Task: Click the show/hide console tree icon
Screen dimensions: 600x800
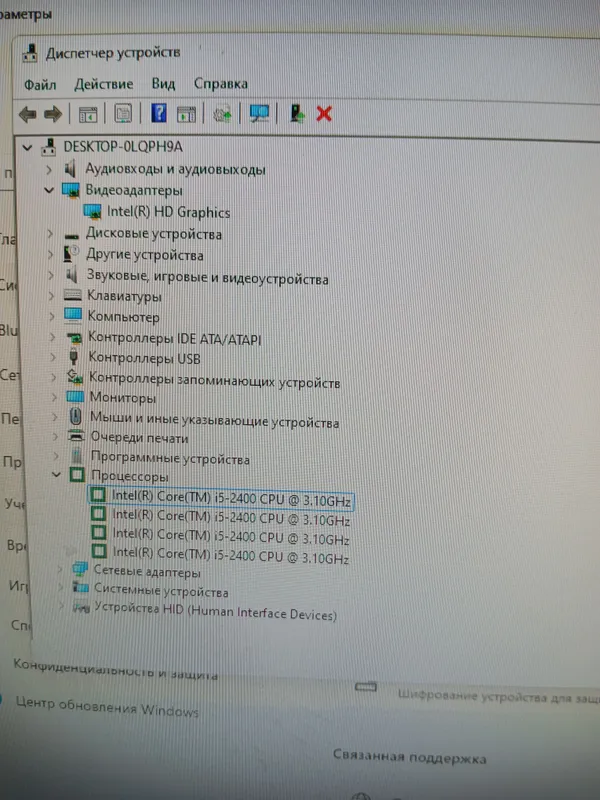Action: coord(88,114)
